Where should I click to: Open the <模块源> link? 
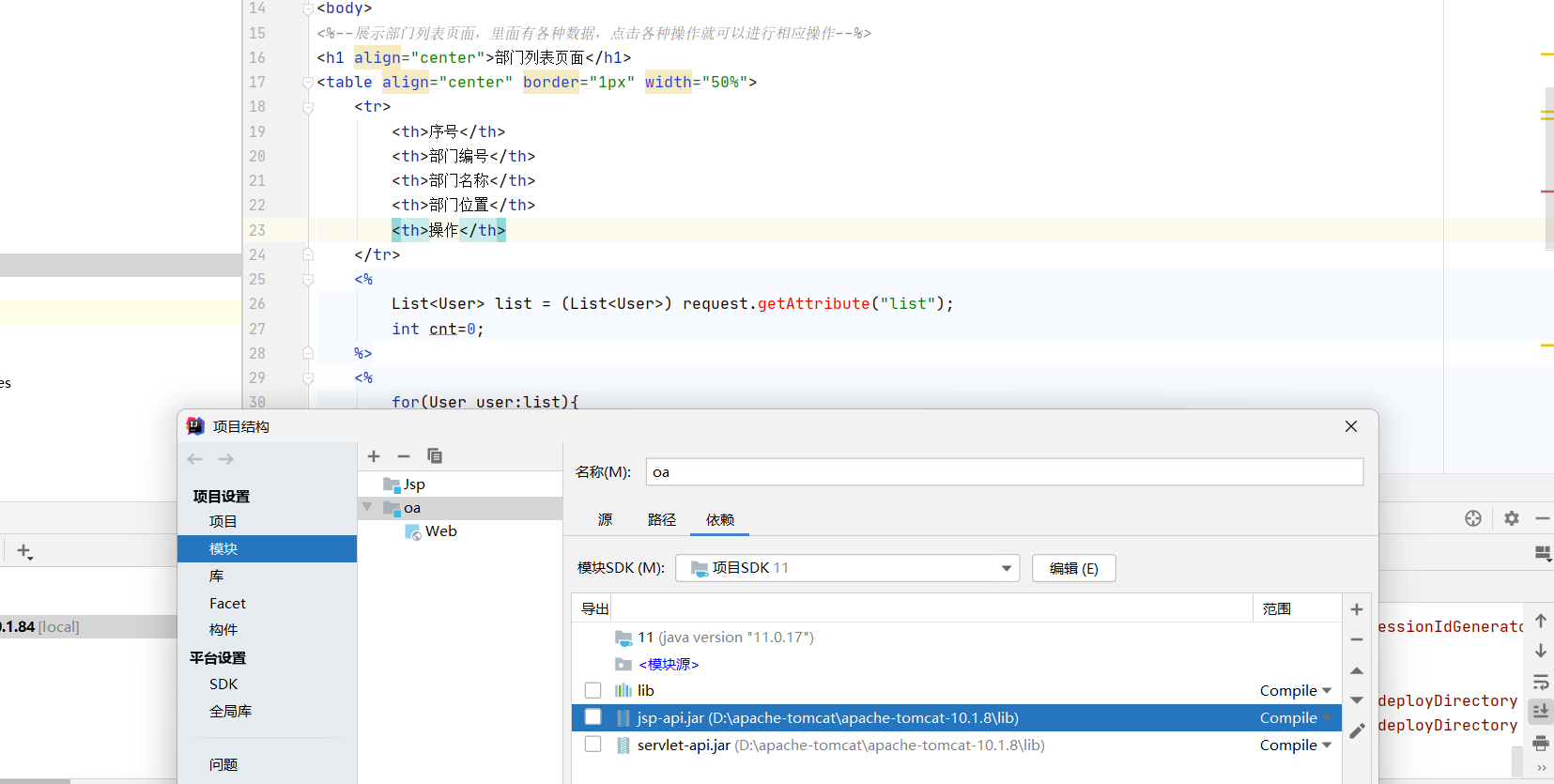point(669,664)
